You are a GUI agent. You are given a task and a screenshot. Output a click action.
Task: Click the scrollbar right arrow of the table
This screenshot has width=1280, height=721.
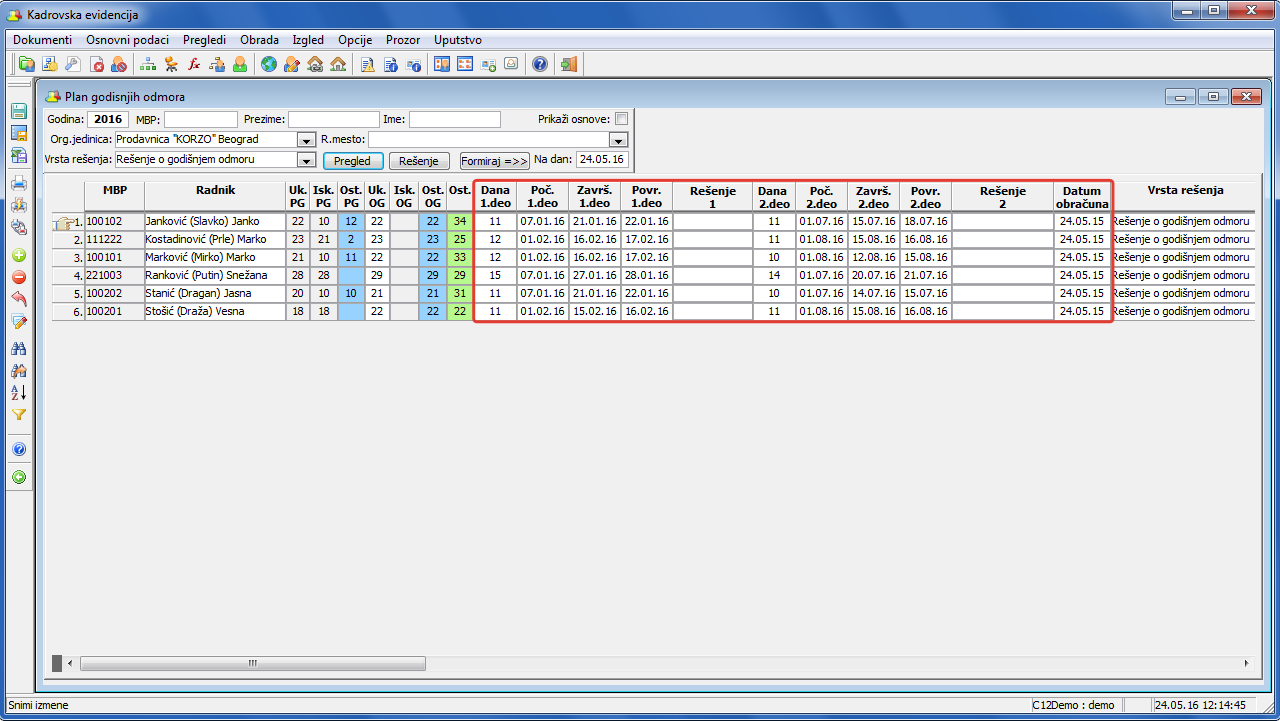click(1246, 663)
